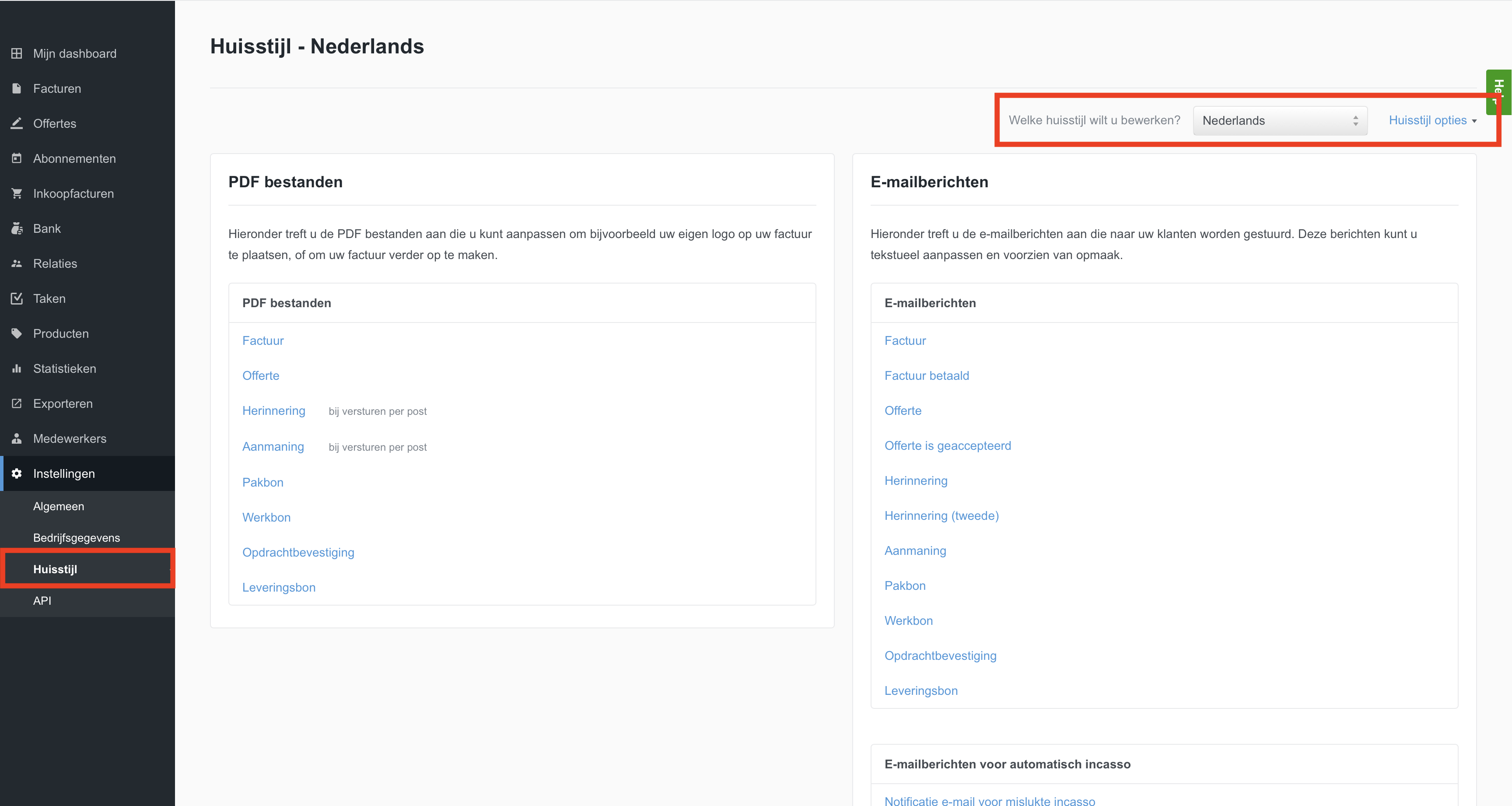1512x806 pixels.
Task: Open Notificatie e-mail voor mislukte incasso
Action: [x=989, y=801]
